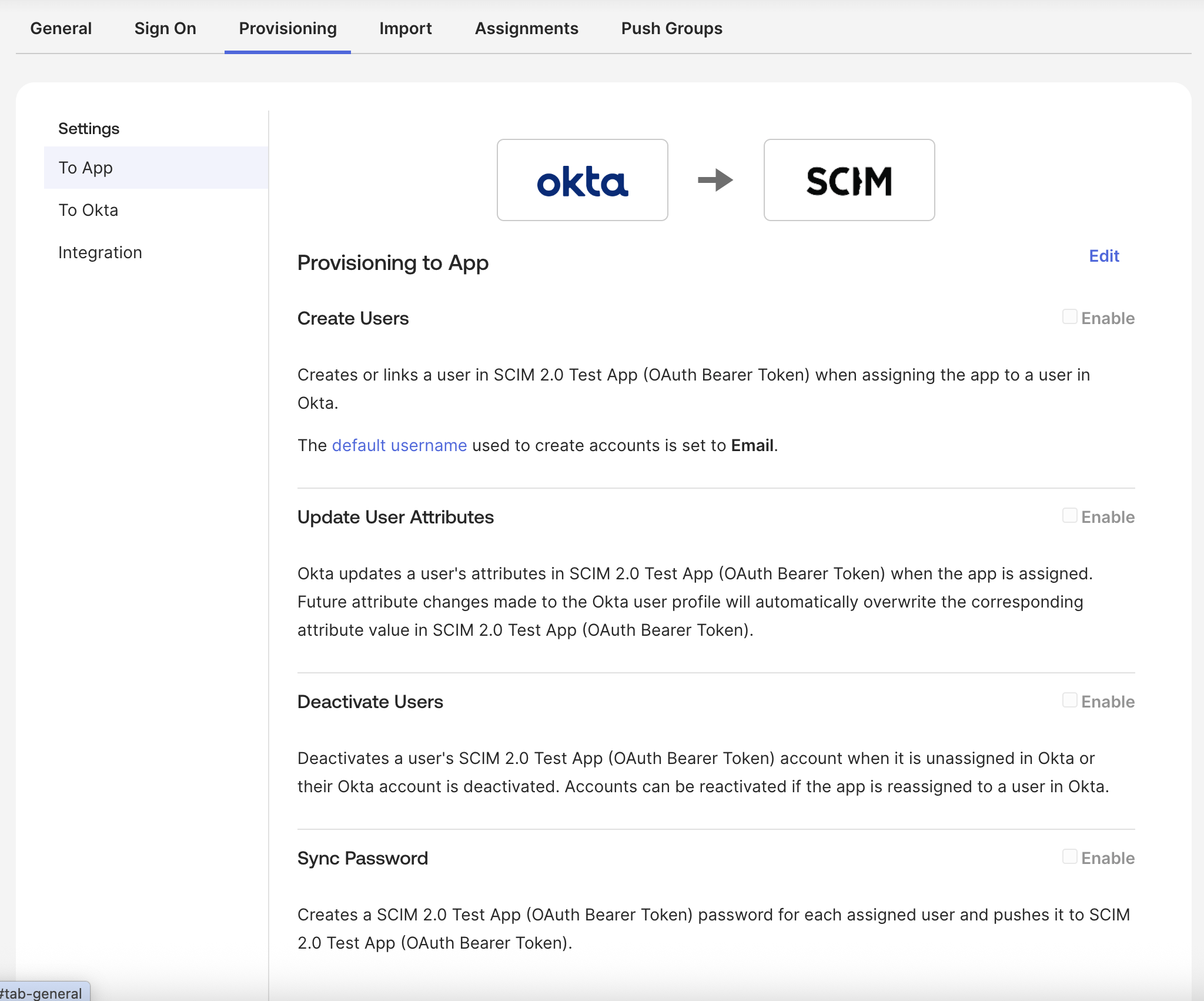Viewport: 1204px width, 1001px height.
Task: Enable the Deactivate Users option
Action: (x=1069, y=700)
